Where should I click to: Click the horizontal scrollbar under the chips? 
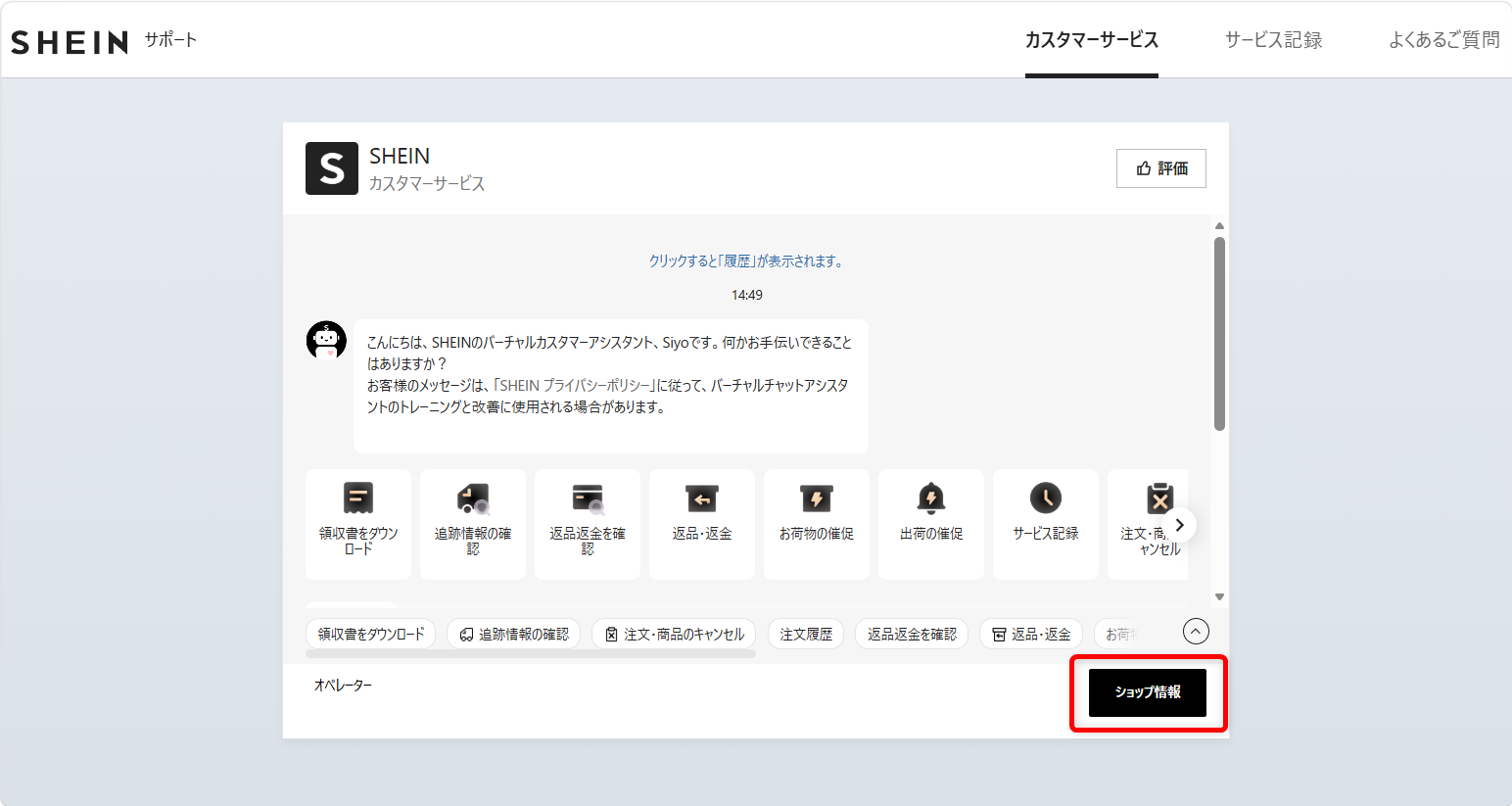tap(531, 653)
